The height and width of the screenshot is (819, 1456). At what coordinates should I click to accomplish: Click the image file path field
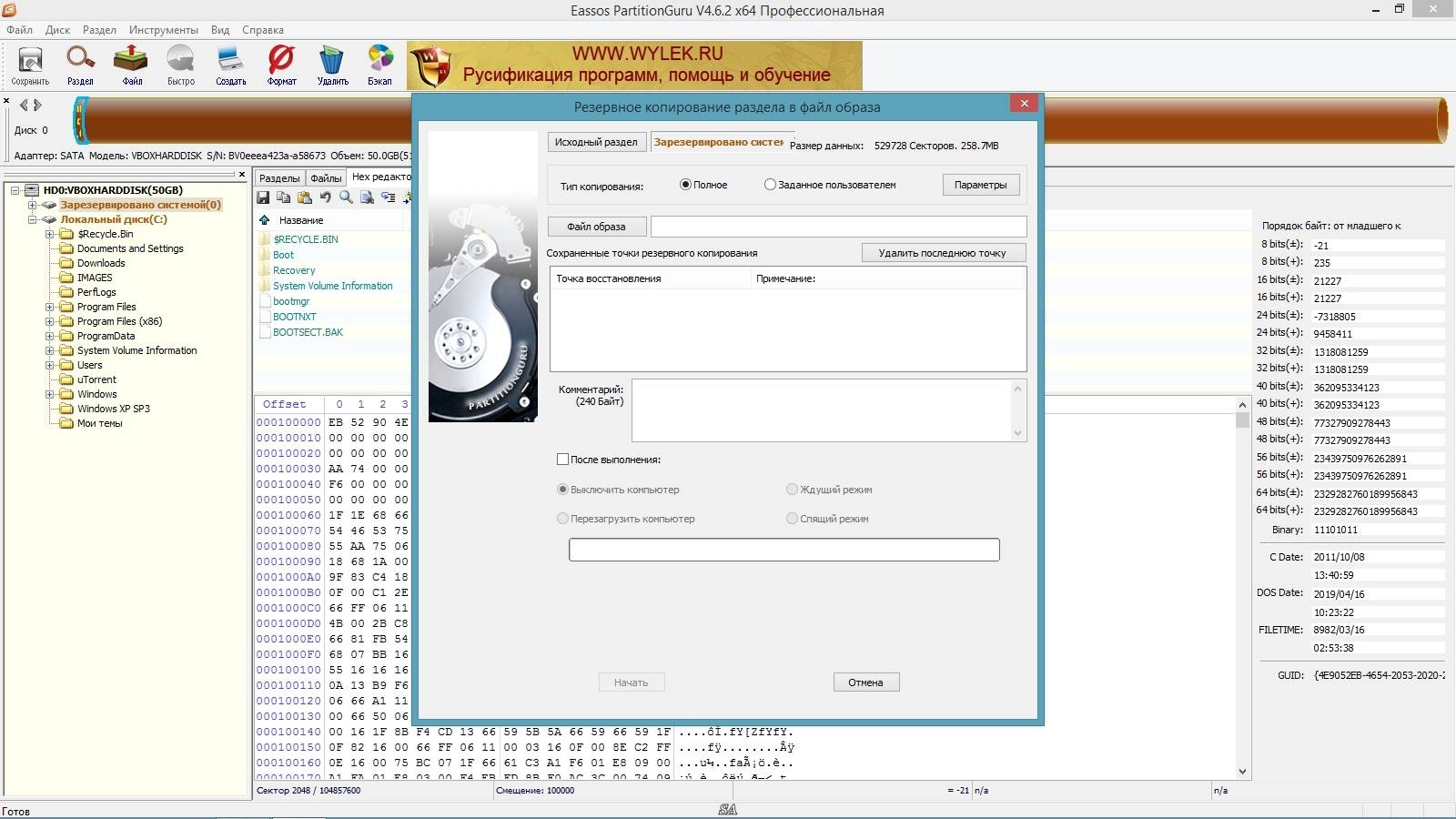click(x=838, y=227)
